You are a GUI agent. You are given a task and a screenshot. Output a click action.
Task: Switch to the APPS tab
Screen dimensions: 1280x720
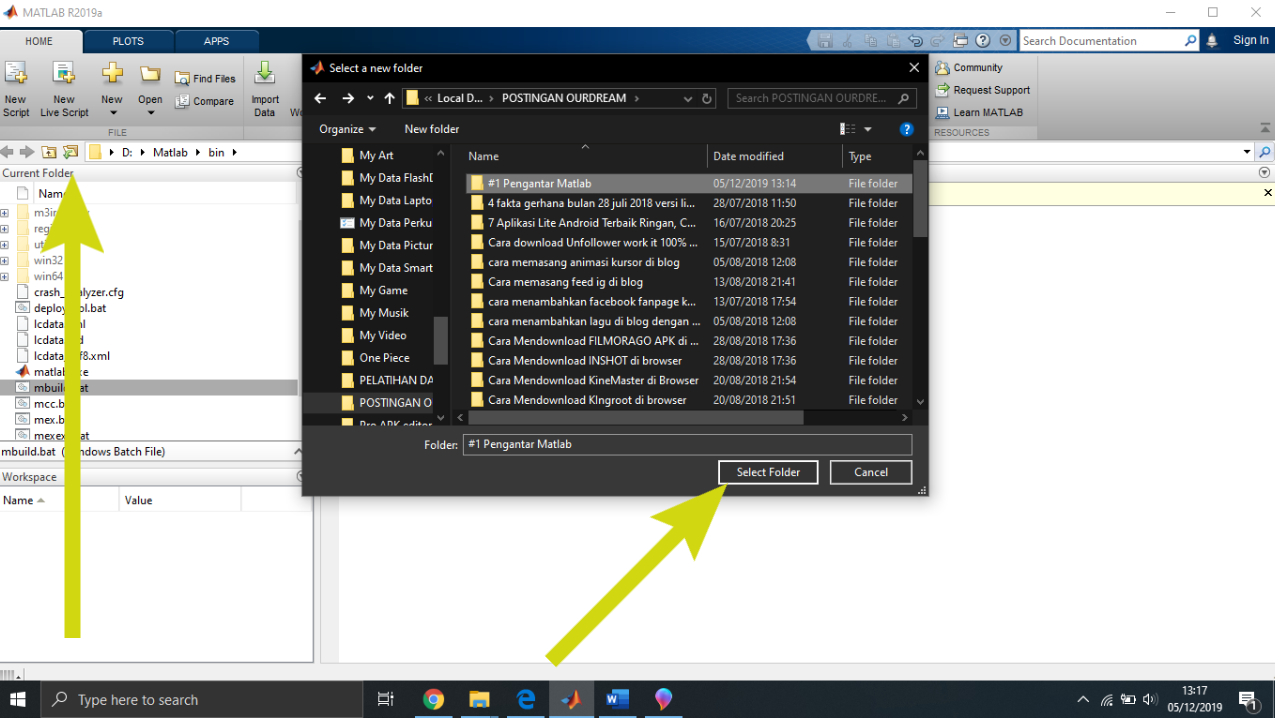pos(216,41)
